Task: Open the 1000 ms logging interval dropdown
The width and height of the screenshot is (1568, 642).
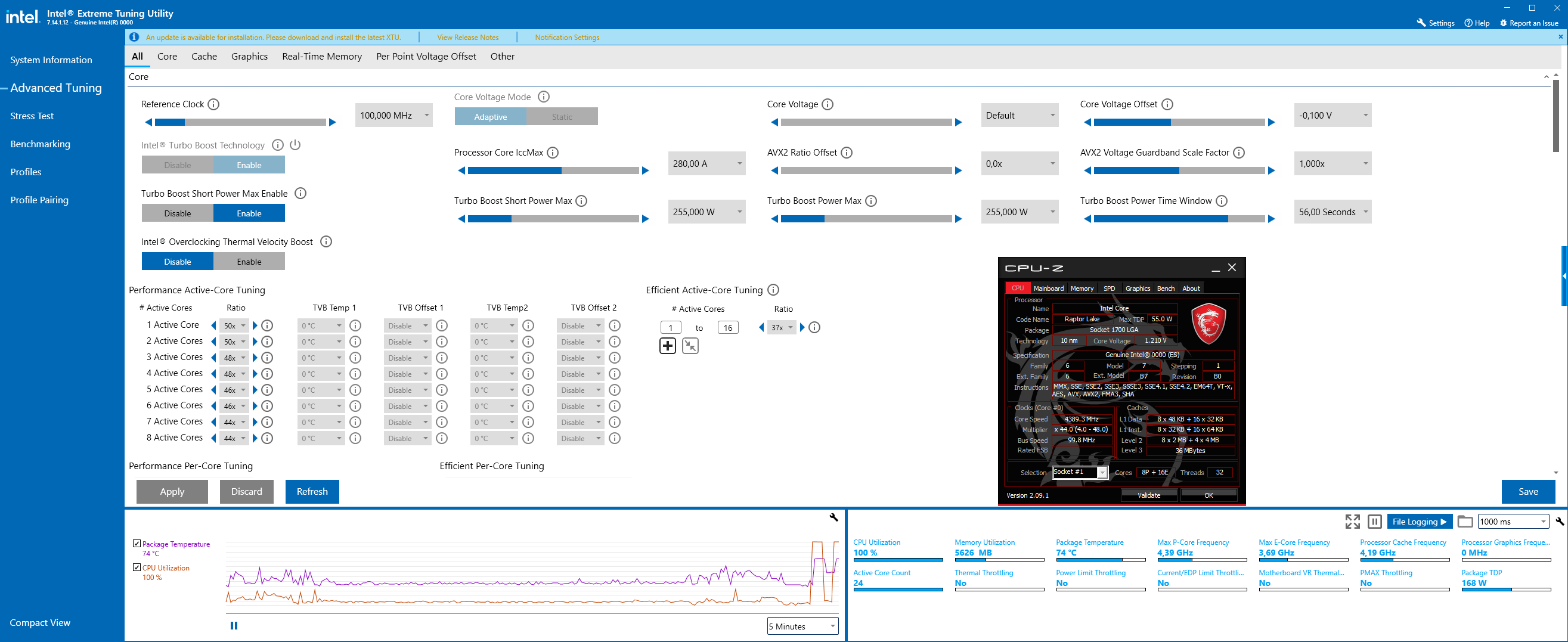Action: tap(1513, 522)
